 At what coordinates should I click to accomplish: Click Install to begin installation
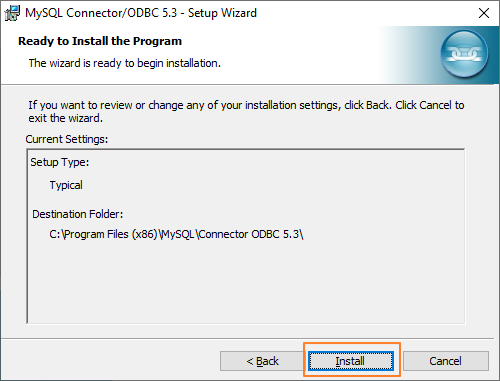(x=351, y=361)
